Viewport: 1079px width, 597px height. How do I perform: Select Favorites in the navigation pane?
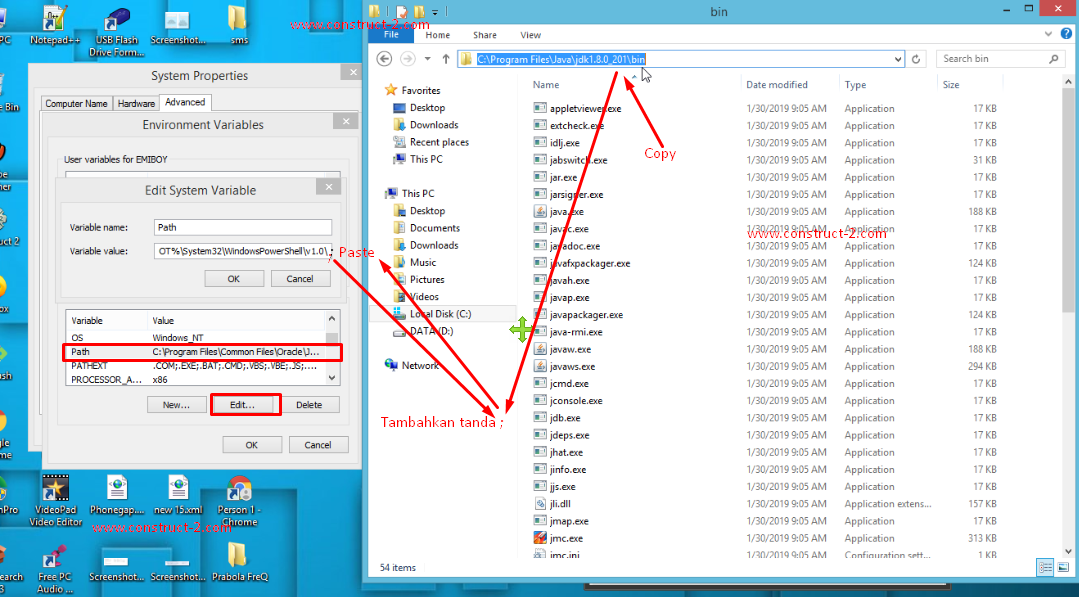pos(420,90)
